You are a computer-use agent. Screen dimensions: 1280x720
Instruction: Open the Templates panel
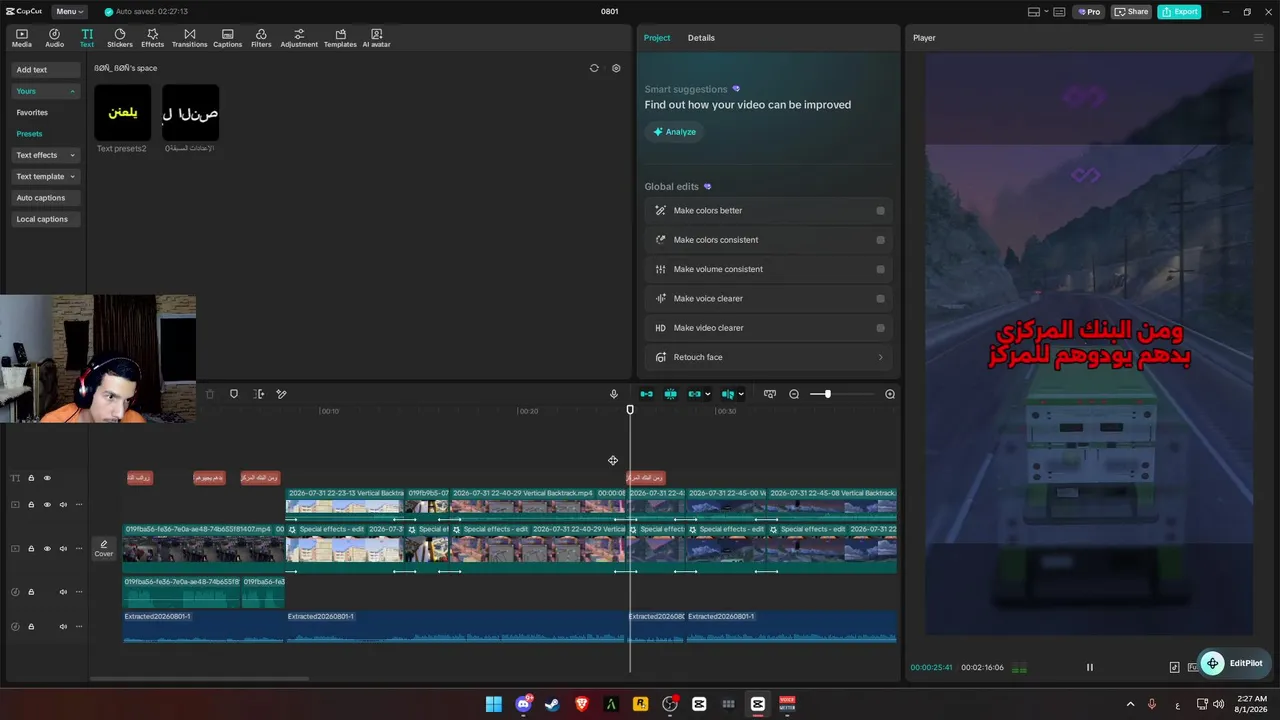pos(340,38)
